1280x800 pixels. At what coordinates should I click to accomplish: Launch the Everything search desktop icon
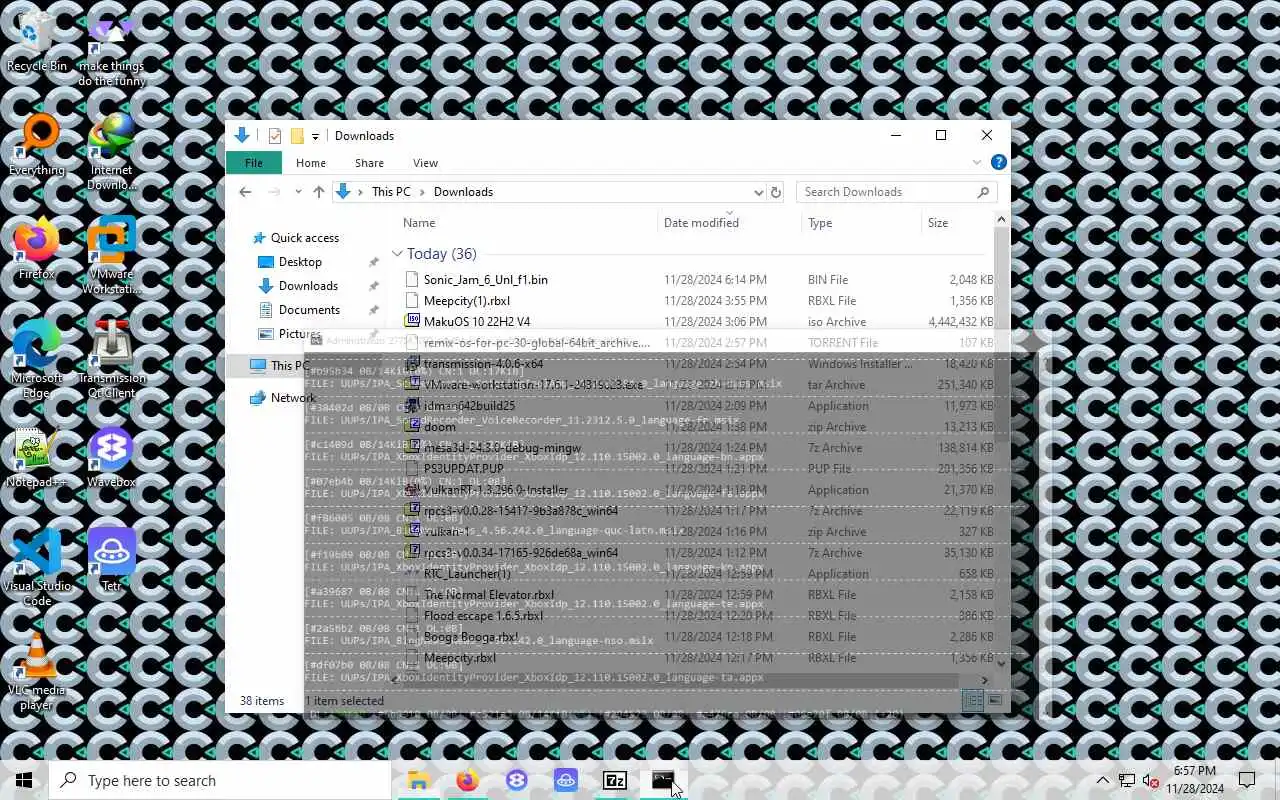[x=37, y=146]
